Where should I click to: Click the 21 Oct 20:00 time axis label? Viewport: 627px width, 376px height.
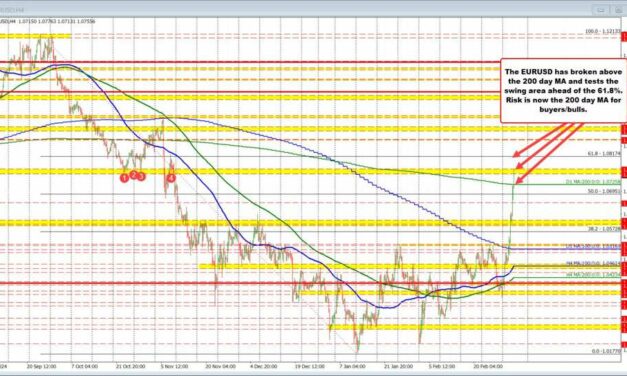click(x=130, y=366)
